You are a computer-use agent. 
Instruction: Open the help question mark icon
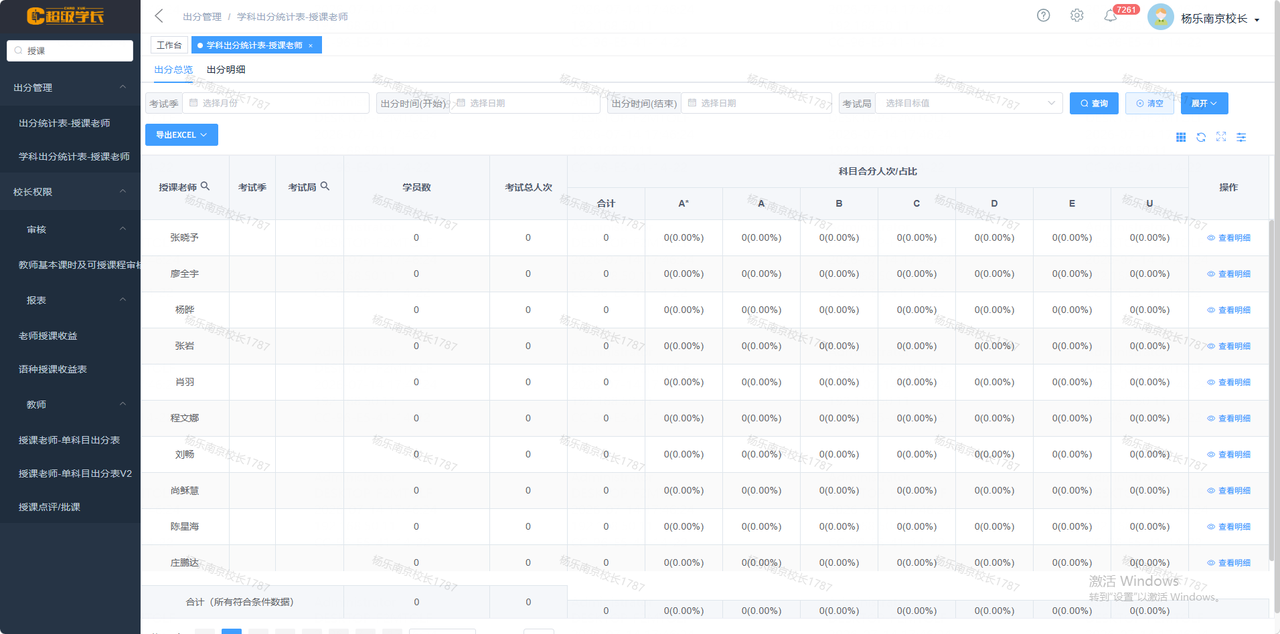[1043, 16]
